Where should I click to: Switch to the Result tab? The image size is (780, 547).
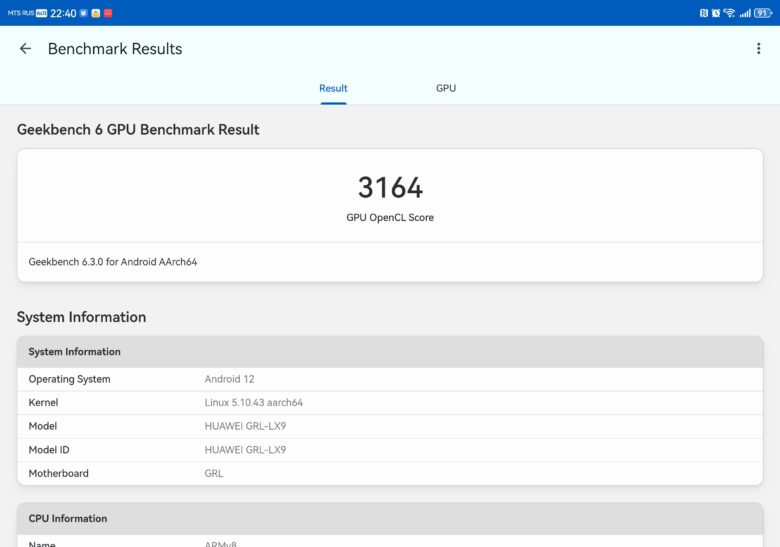(333, 88)
